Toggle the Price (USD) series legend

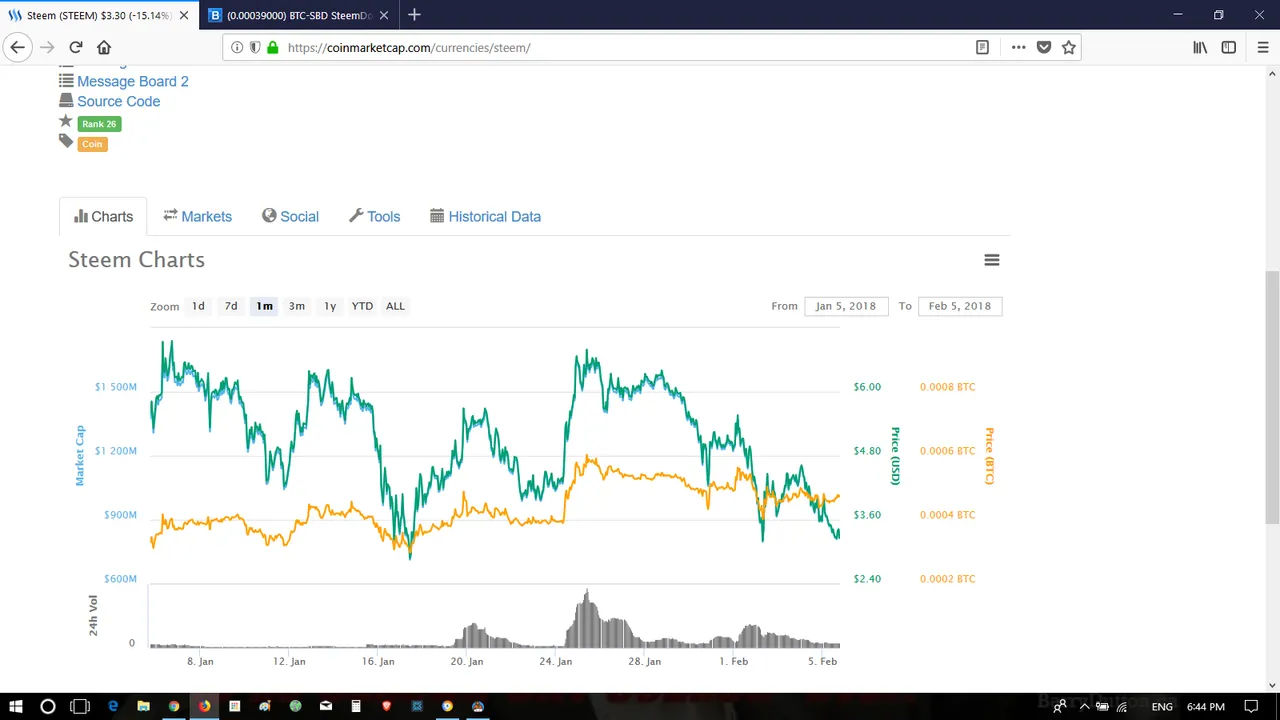coord(895,456)
